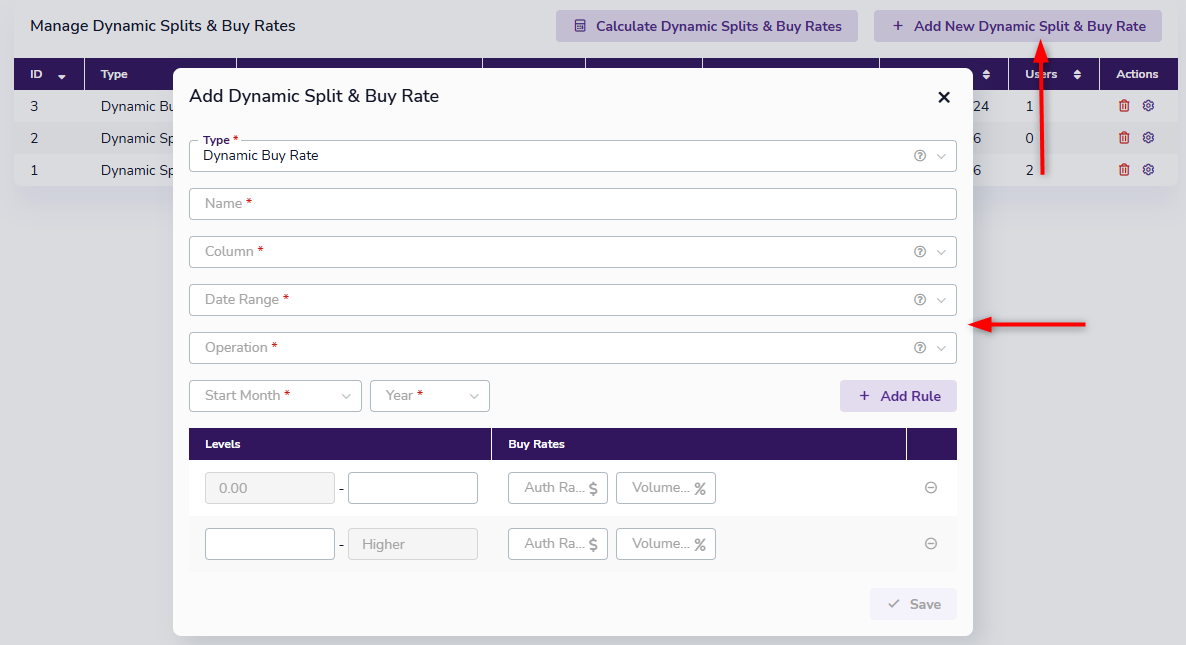Image resolution: width=1186 pixels, height=645 pixels.
Task: Click trash icon for row ID 1
Action: [x=1124, y=170]
